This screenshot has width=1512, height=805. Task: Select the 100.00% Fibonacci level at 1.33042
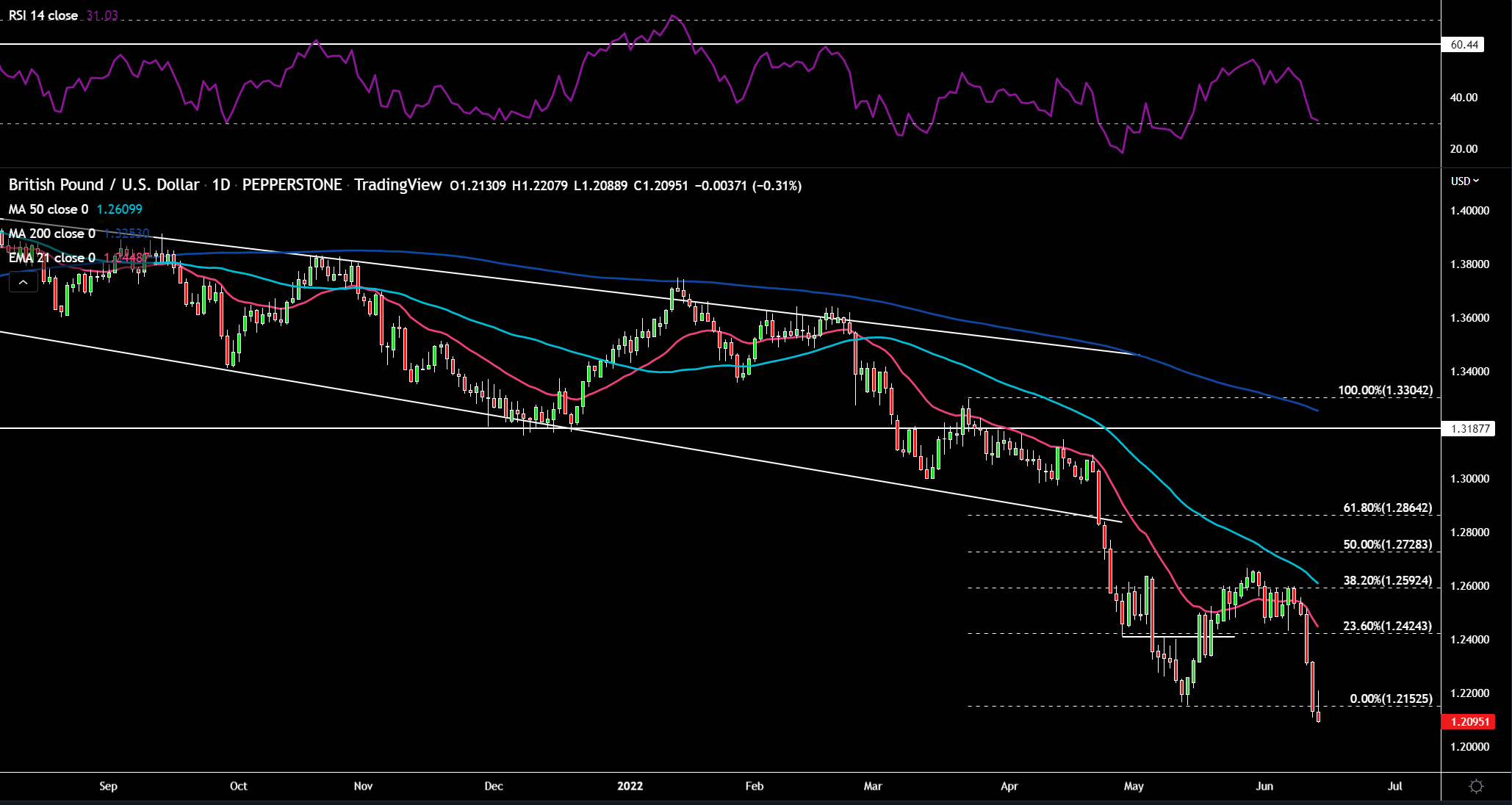(1385, 390)
